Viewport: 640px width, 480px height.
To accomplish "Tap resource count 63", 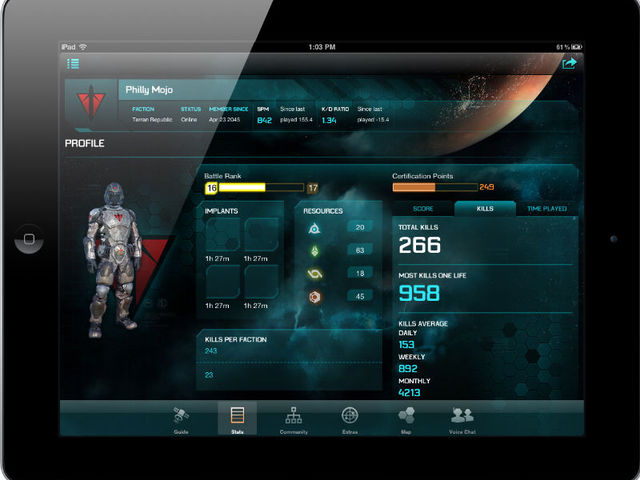I will coord(360,250).
